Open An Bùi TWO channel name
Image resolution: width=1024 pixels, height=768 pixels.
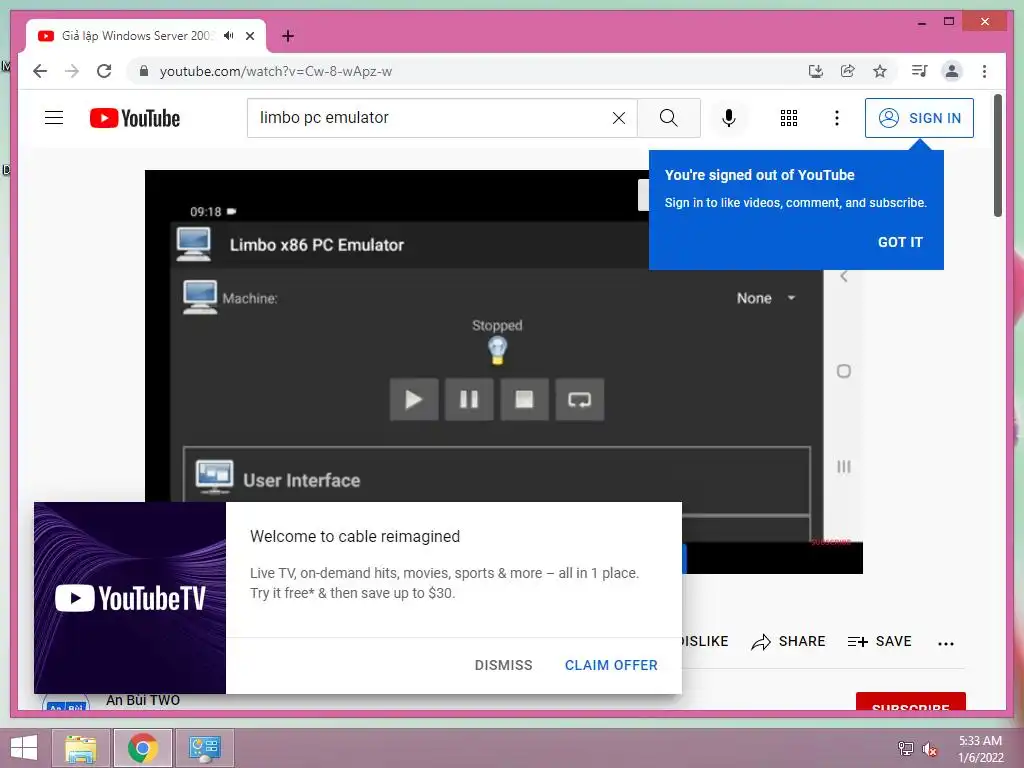143,700
